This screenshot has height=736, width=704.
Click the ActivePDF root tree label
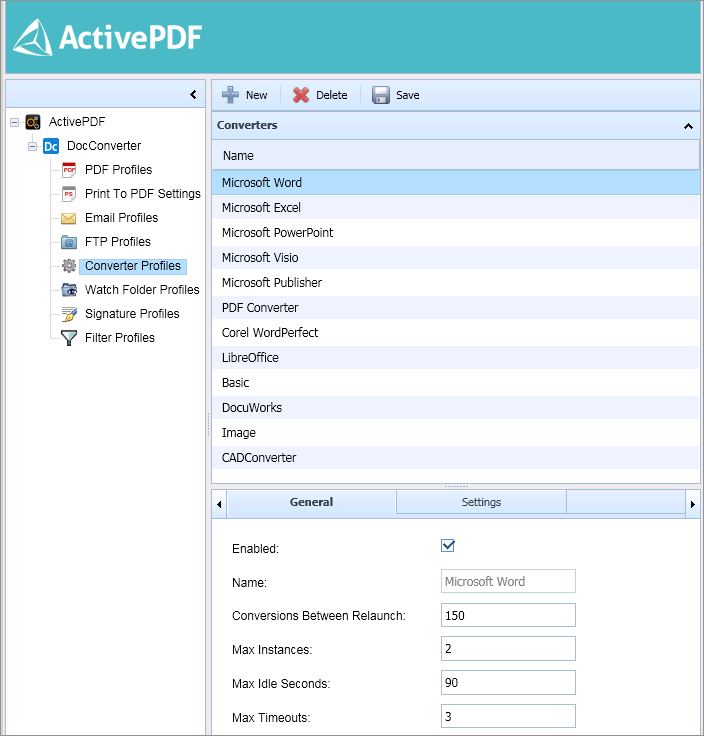[77, 122]
